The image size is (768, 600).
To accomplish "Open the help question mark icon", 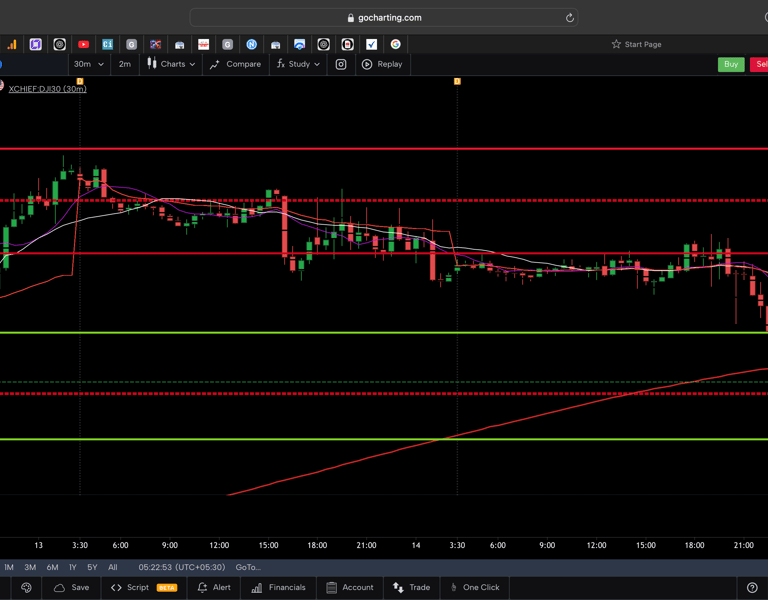I will pyautogui.click(x=752, y=587).
